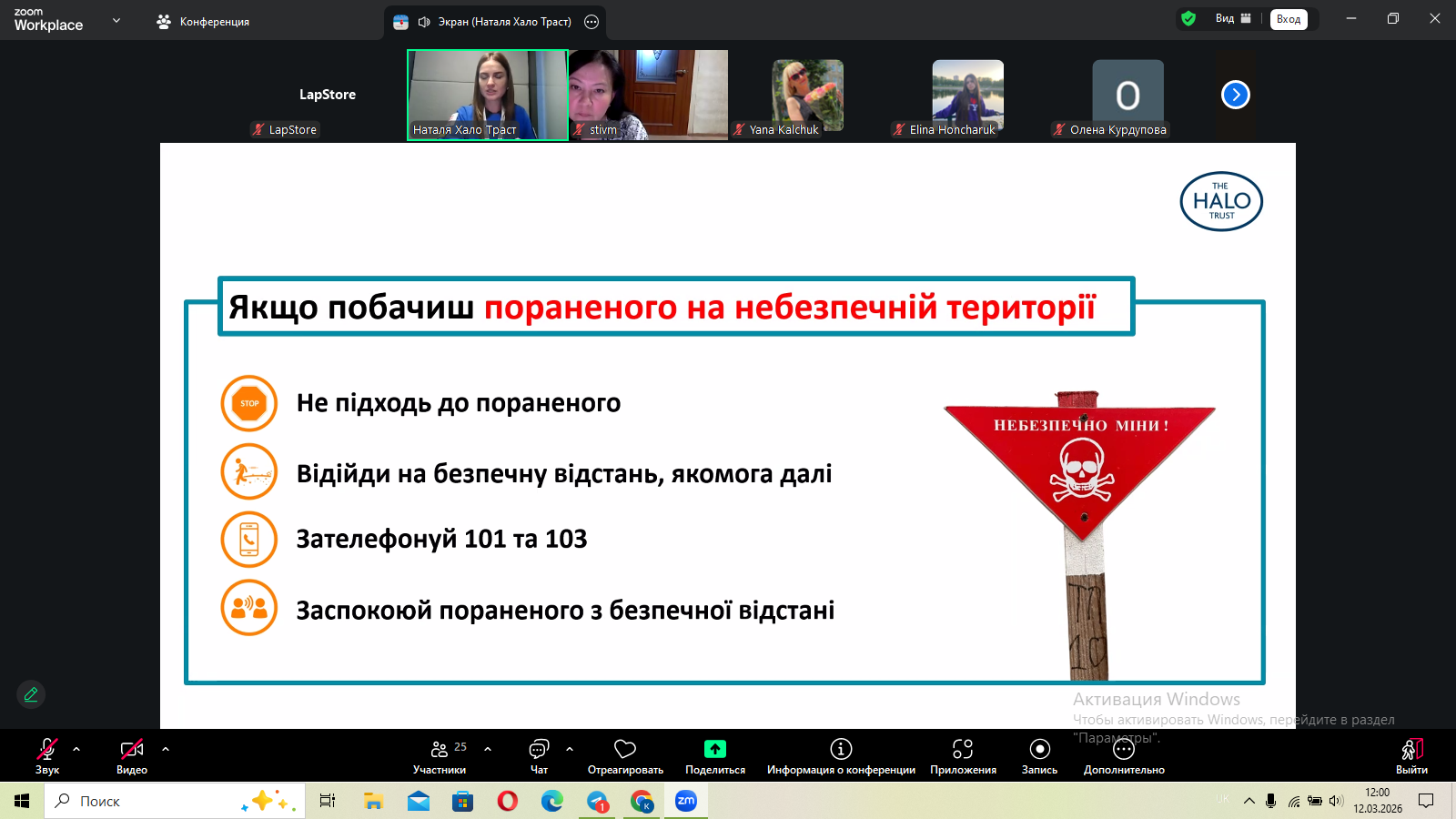Screen dimensions: 1456x819
Task: Select the Экран (Наталя Хало Траст) tab
Action: [494, 22]
